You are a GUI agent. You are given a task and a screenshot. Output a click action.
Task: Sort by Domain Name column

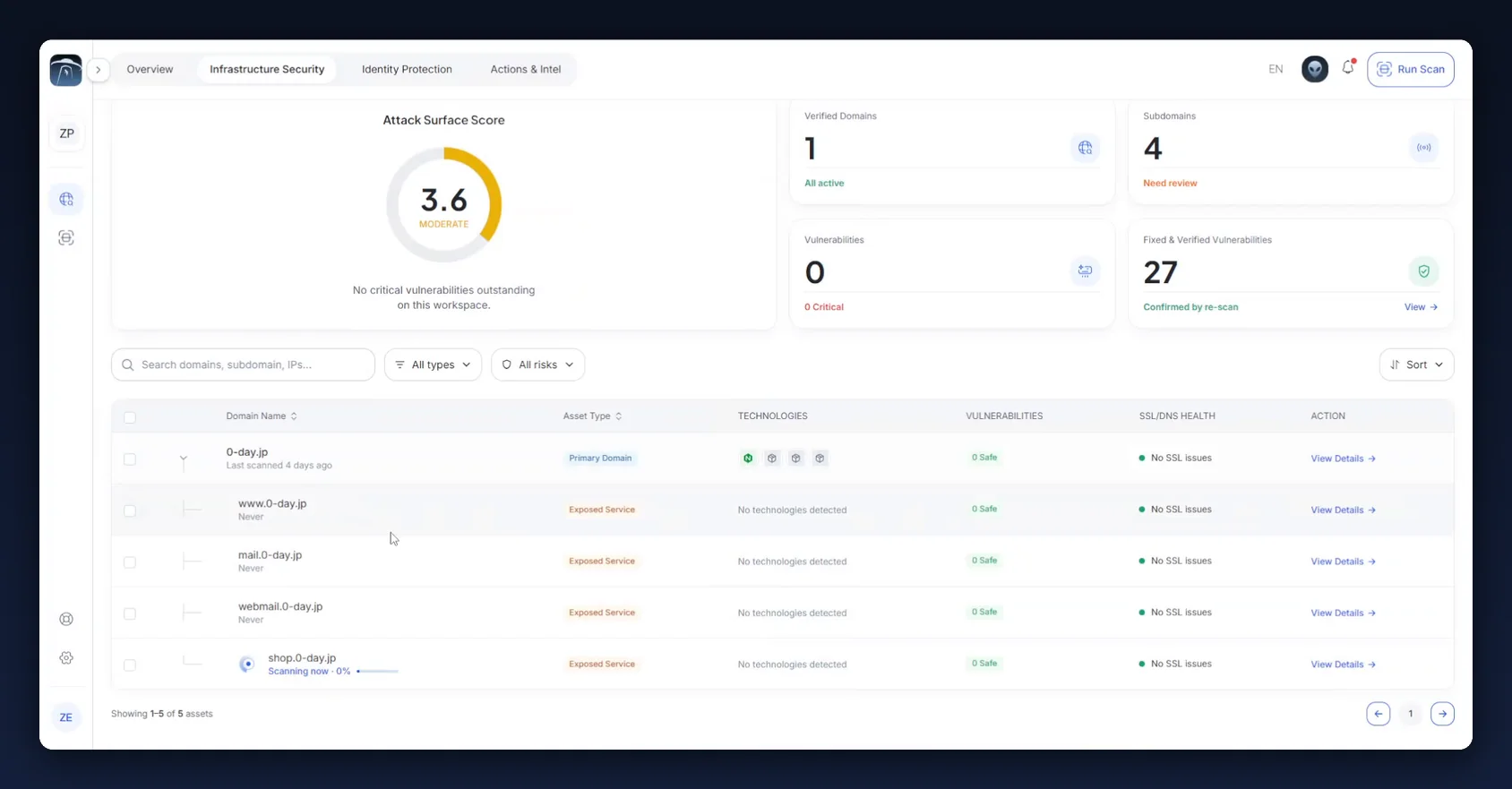(262, 416)
